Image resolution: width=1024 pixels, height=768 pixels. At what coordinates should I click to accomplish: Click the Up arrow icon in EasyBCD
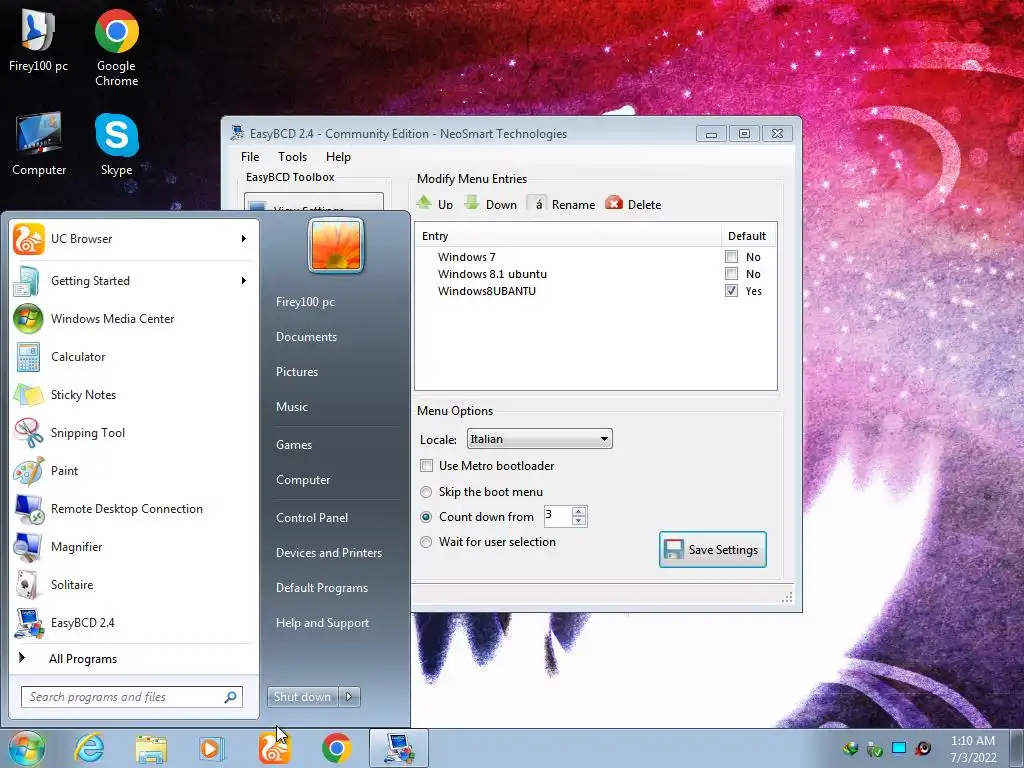[x=424, y=203]
